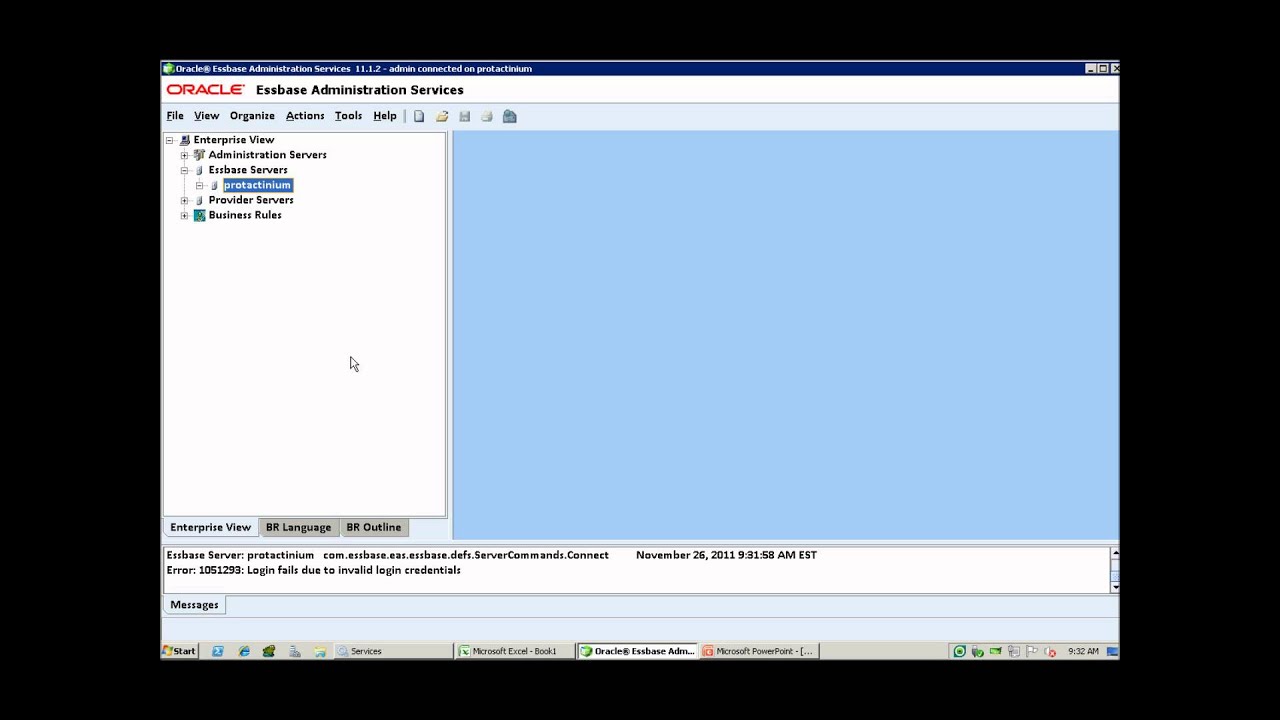Launch Internet Explorer from quick launch
The width and height of the screenshot is (1280, 720).
click(x=244, y=651)
